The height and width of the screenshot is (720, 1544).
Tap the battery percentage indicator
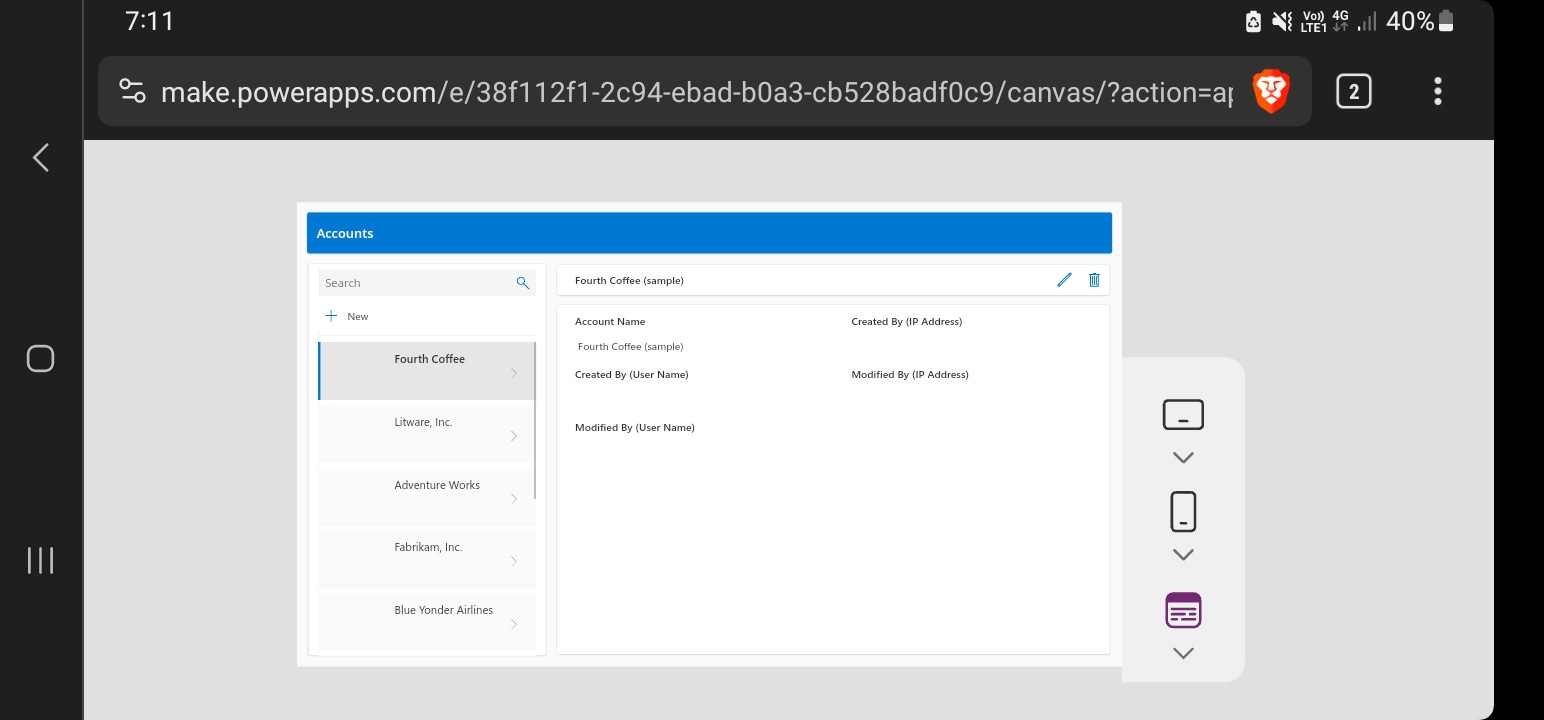pyautogui.click(x=1410, y=21)
